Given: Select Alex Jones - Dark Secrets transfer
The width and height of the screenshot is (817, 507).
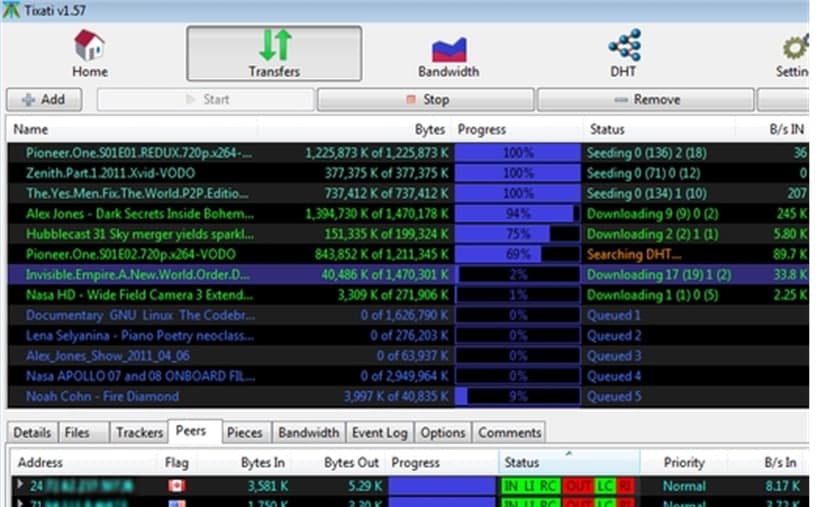Looking at the screenshot, I should [x=408, y=214].
